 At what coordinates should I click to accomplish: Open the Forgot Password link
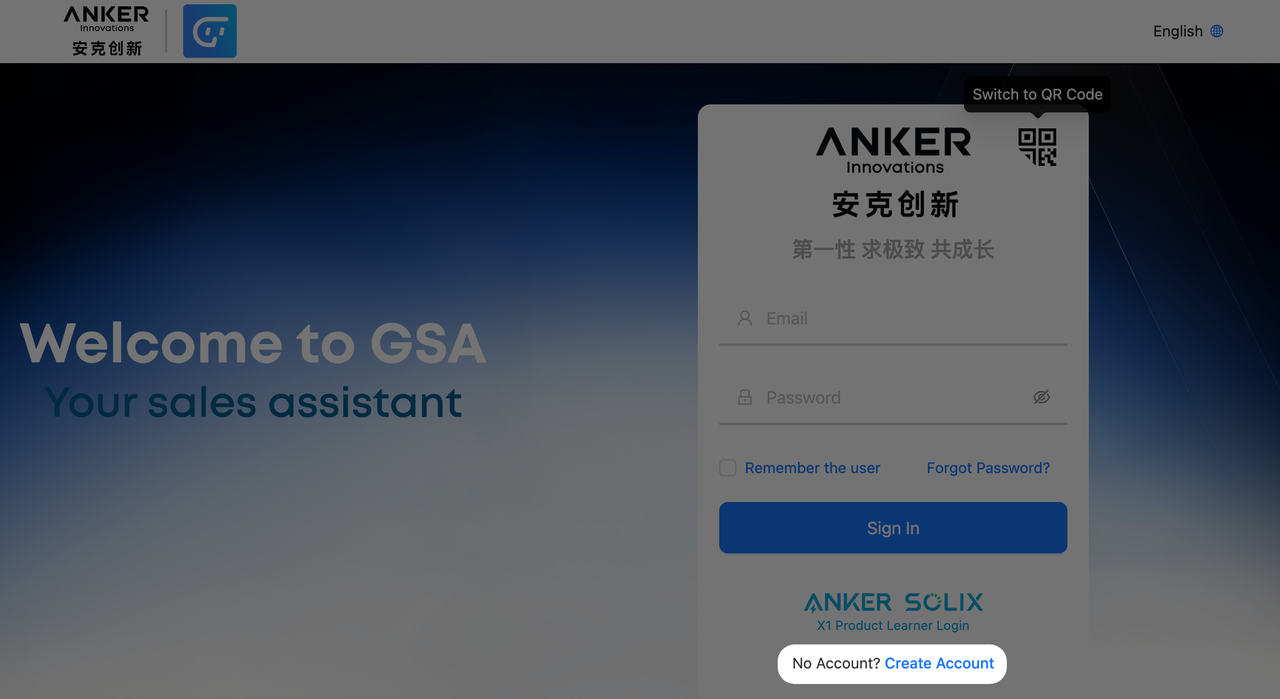click(x=988, y=468)
